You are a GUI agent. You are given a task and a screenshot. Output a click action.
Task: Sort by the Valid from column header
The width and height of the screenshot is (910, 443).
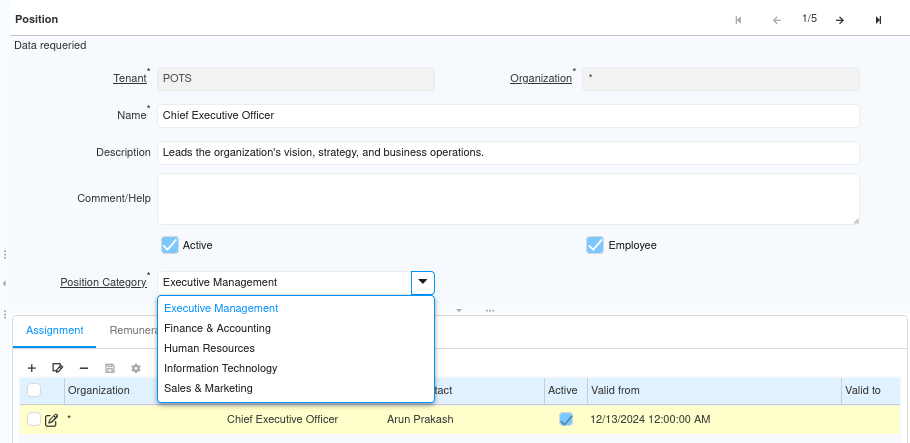click(x=714, y=390)
